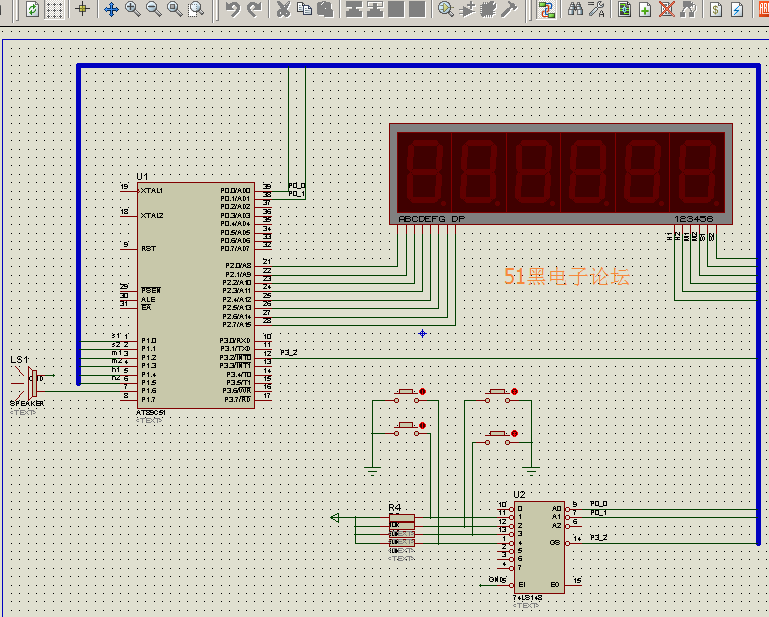The image size is (769, 617).
Task: Click the R4 reference label
Action: (x=394, y=508)
